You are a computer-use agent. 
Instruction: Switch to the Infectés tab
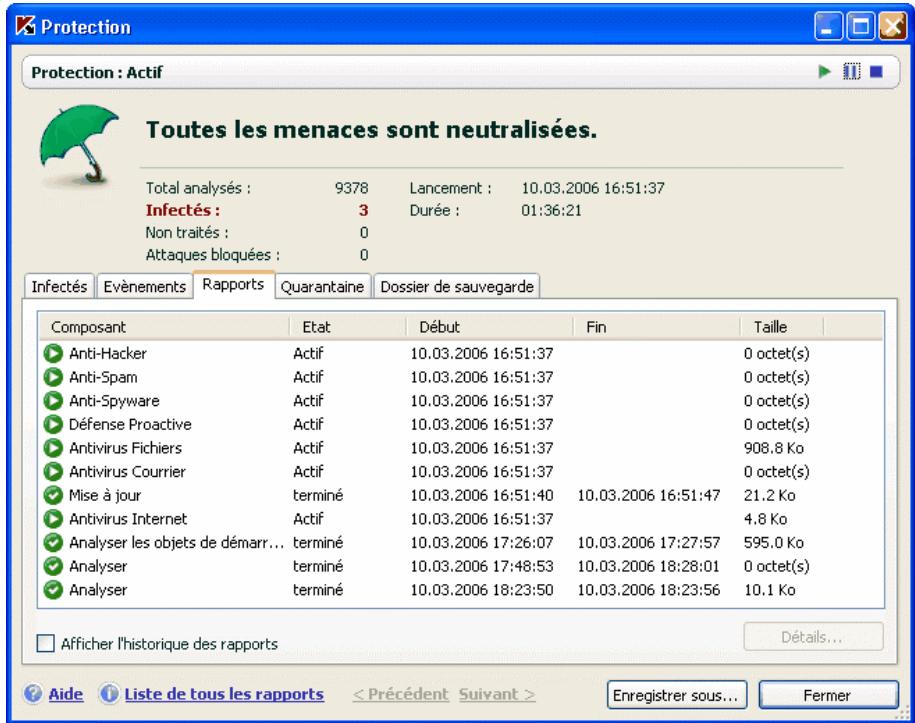coord(59,287)
